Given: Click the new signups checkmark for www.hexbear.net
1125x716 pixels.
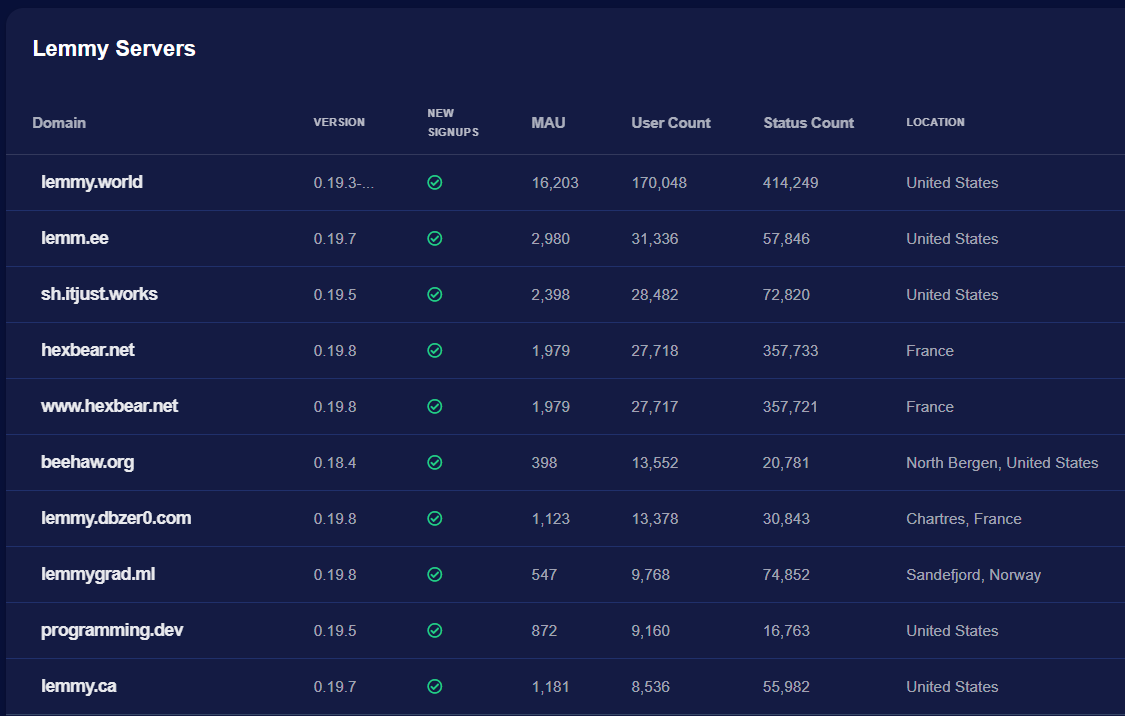Looking at the screenshot, I should pos(435,407).
